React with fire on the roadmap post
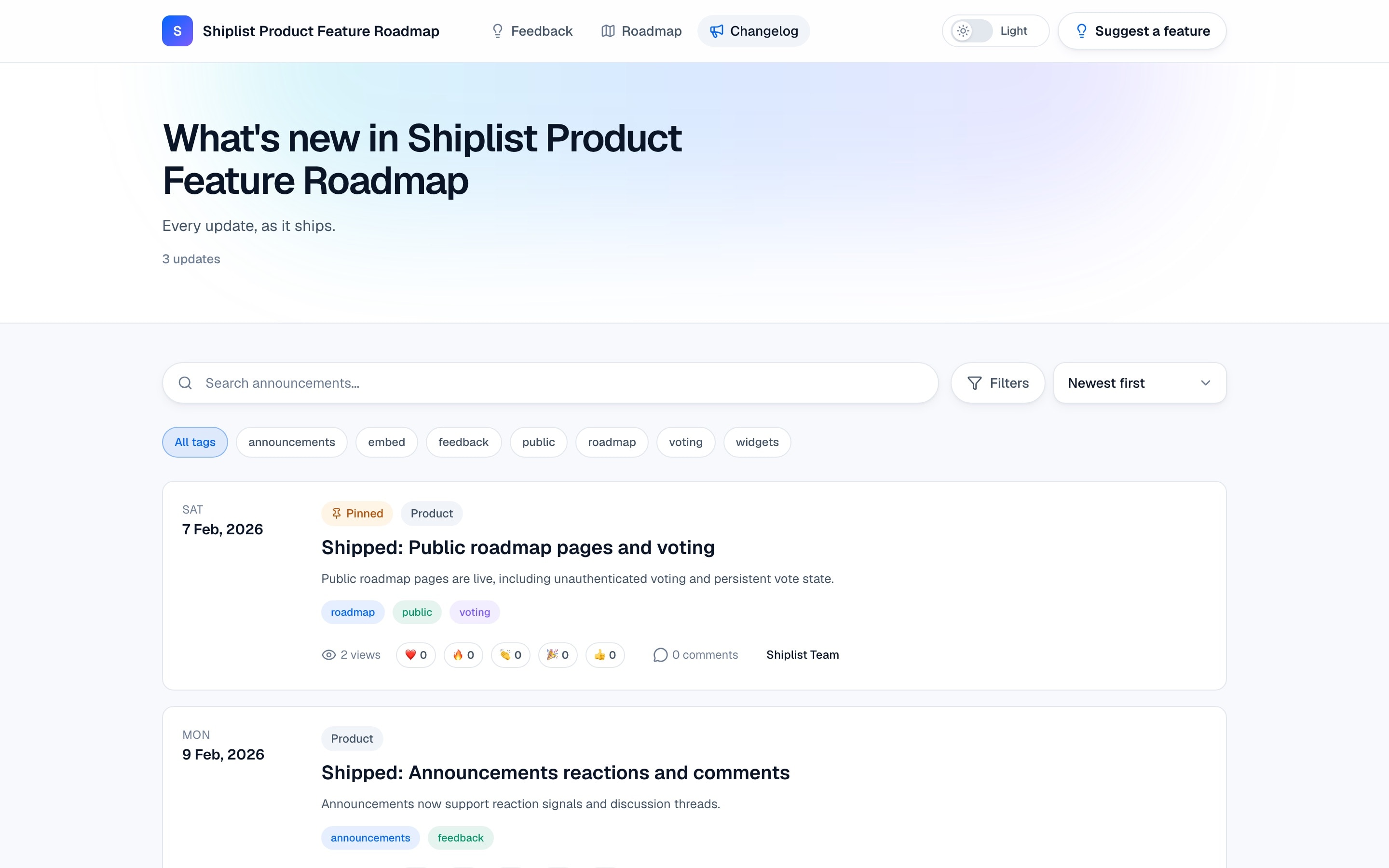The height and width of the screenshot is (868, 1389). coord(463,655)
